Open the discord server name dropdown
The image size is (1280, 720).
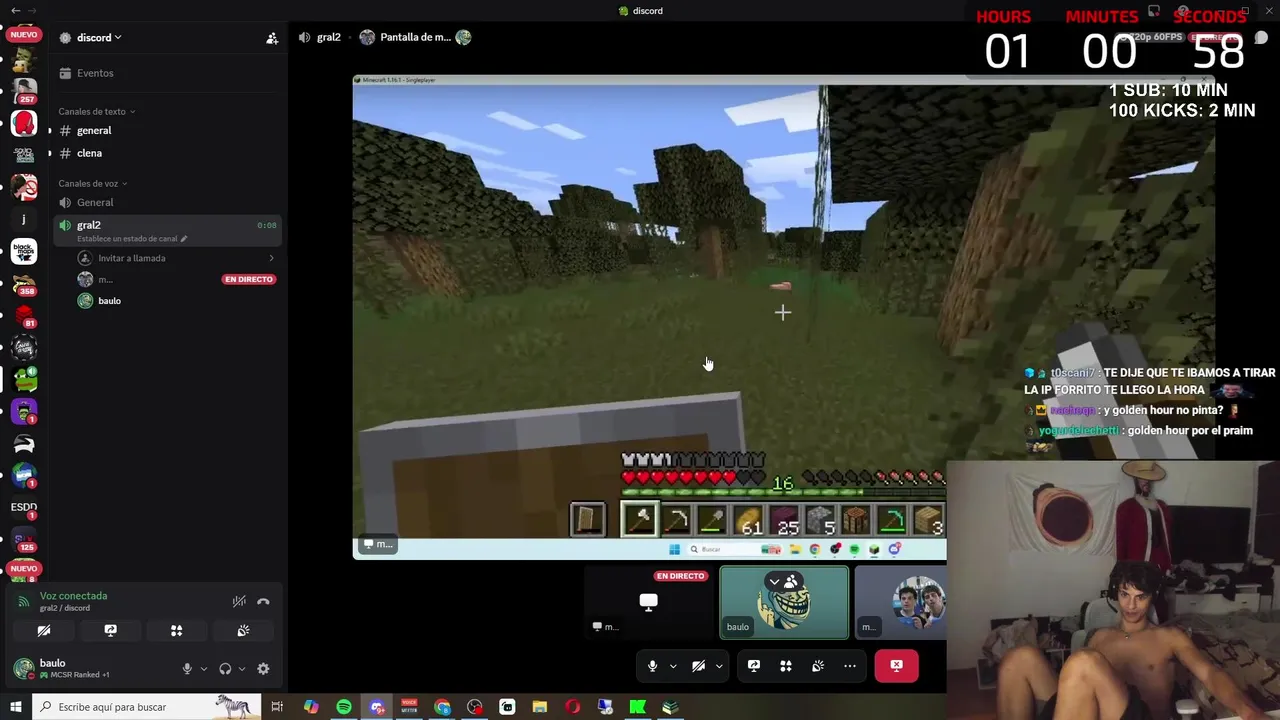tap(99, 38)
